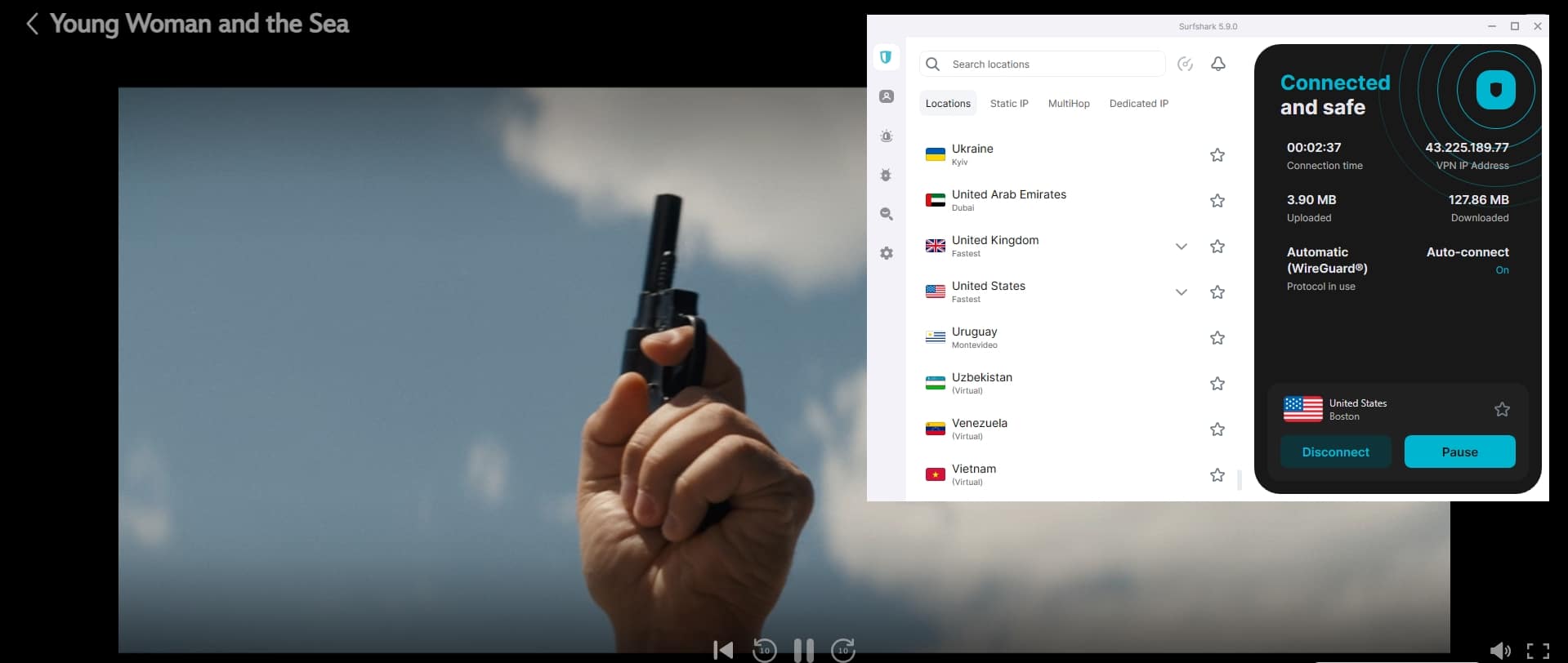
Task: Click the large connected shield button
Action: click(x=1495, y=90)
